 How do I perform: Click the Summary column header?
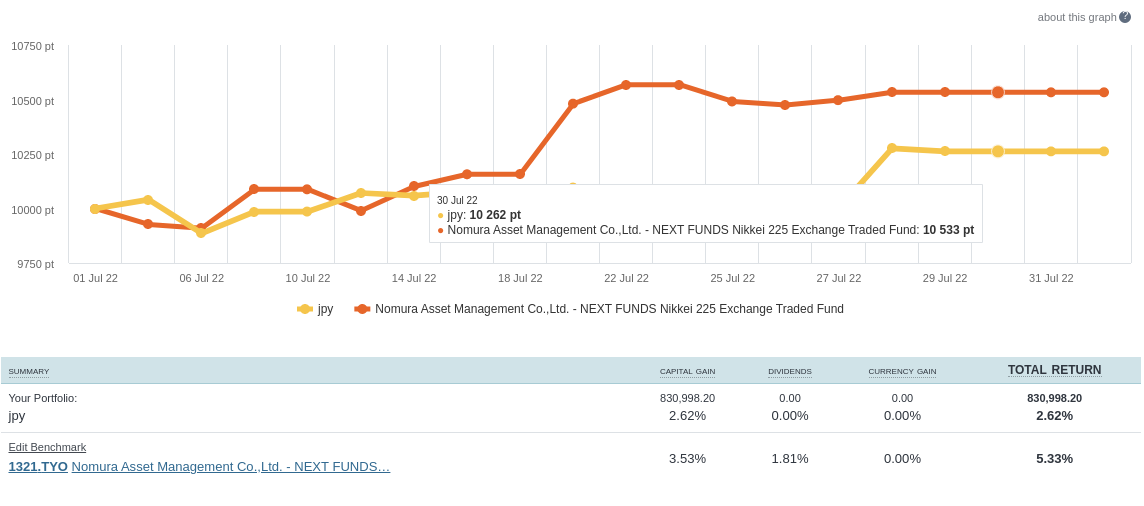click(28, 372)
